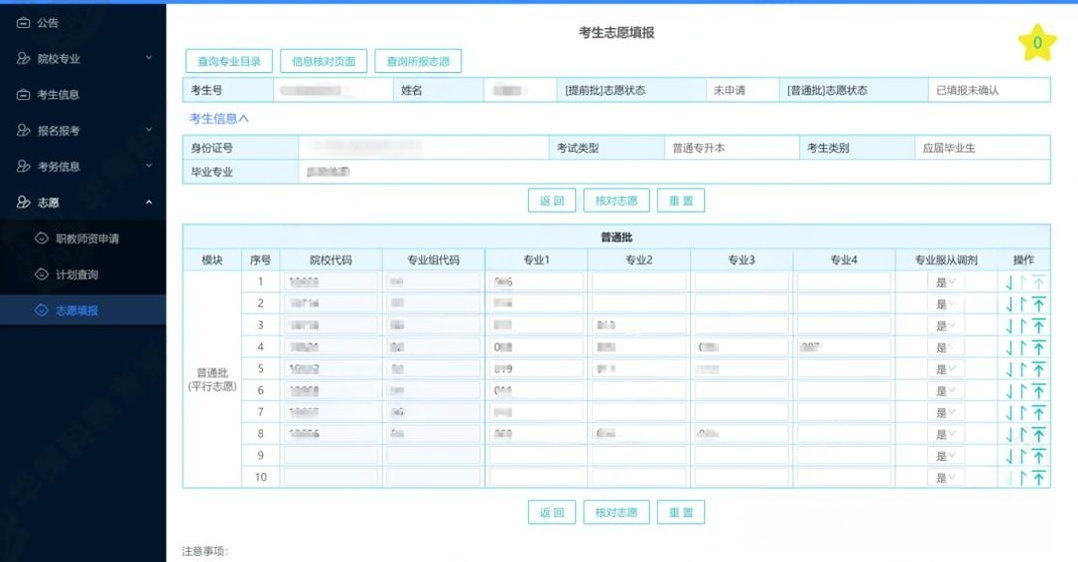Image resolution: width=1078 pixels, height=562 pixels.
Task: Click the 查询专业目录 button
Action: pos(229,62)
